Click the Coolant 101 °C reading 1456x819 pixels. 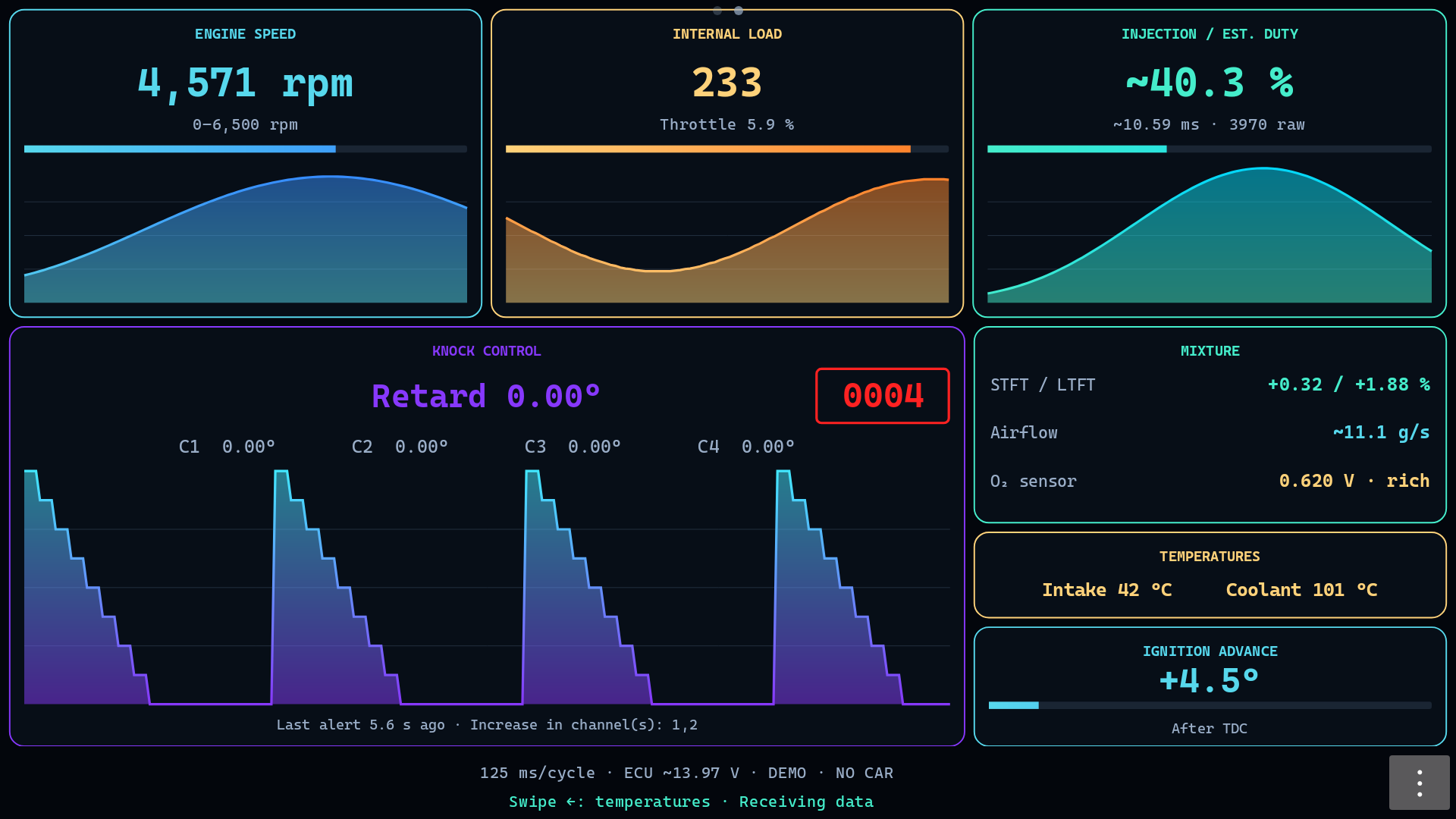point(1301,590)
